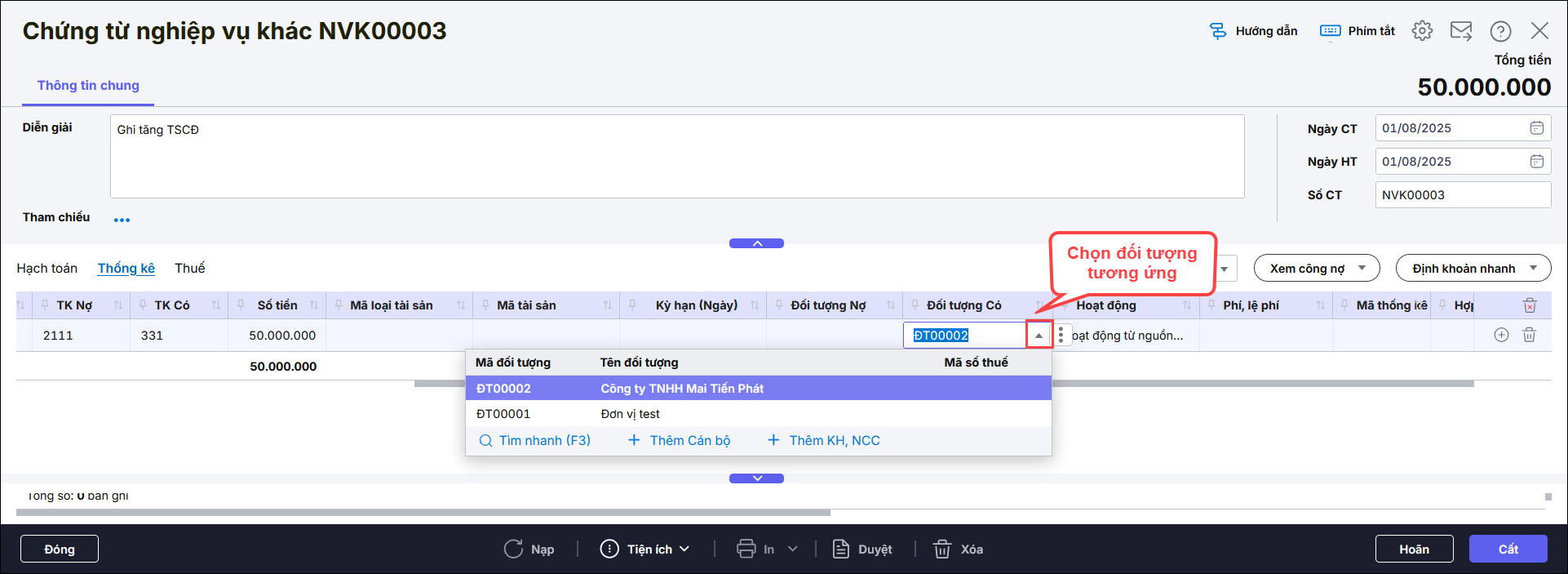This screenshot has width=1568, height=574.
Task: Click the Ngày CT date field
Action: tap(1464, 128)
